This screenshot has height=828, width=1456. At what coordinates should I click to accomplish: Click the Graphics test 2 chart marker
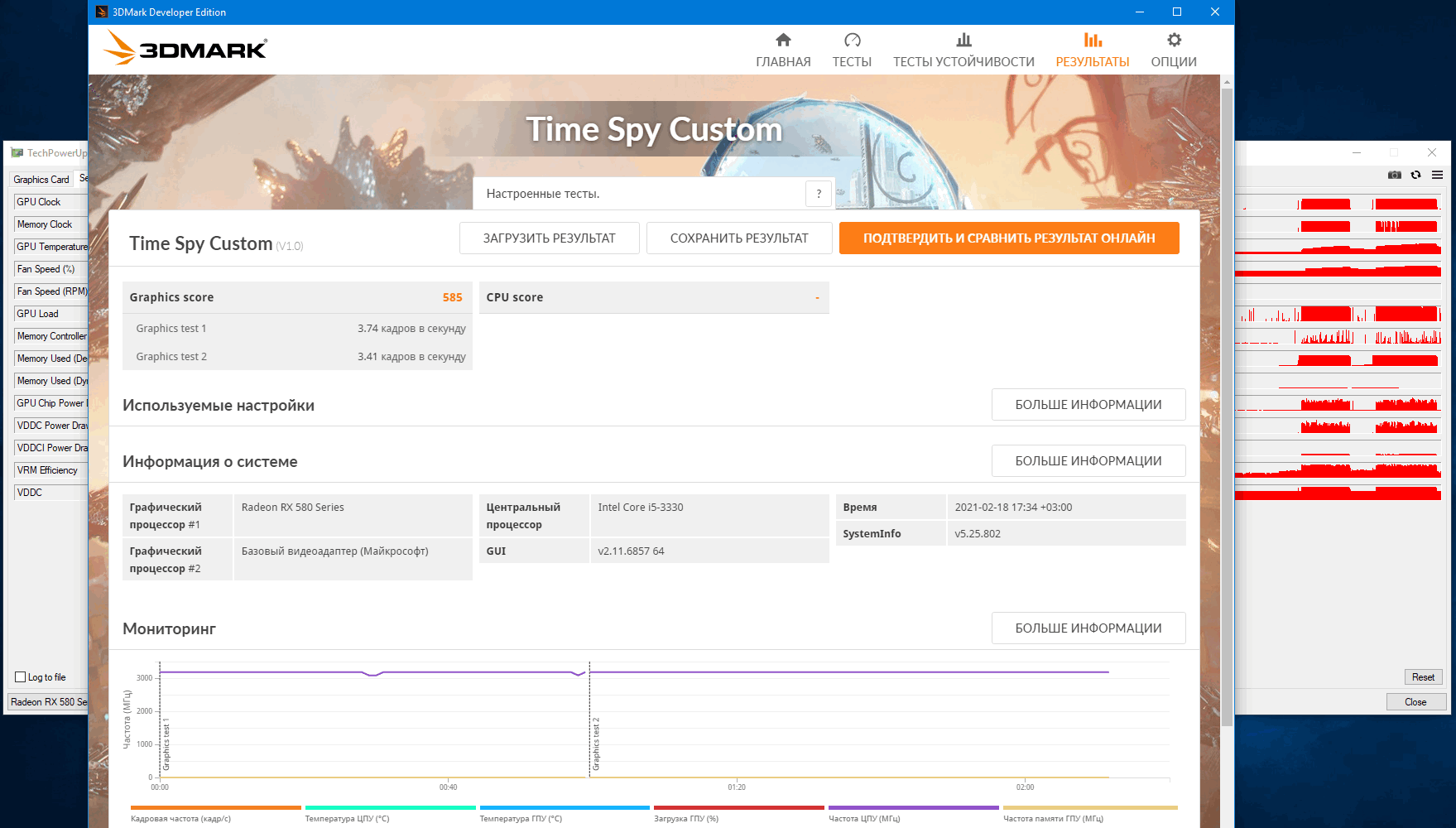tap(596, 744)
